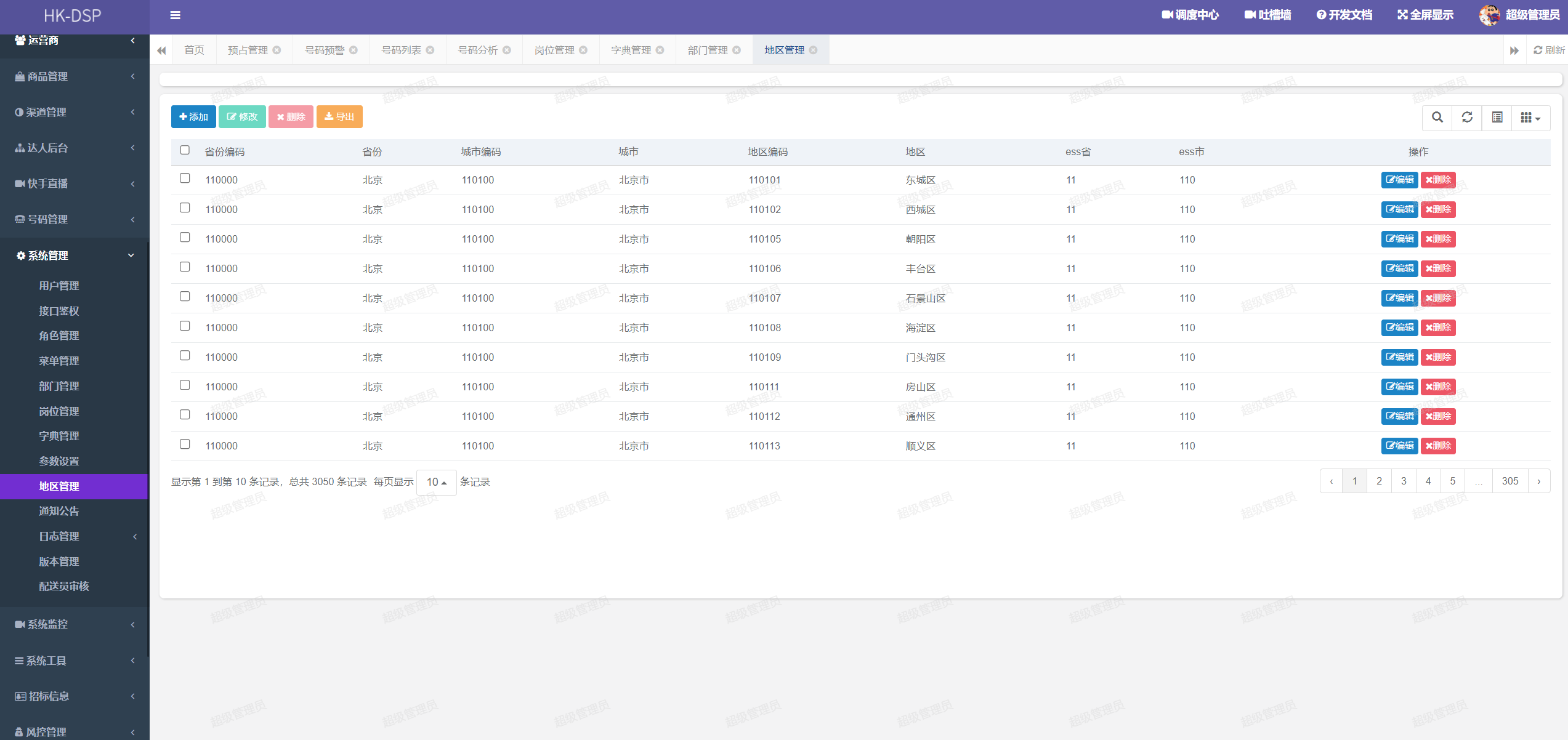Open 调度中心 in the top bar
This screenshot has width=1568, height=740.
point(1190,15)
